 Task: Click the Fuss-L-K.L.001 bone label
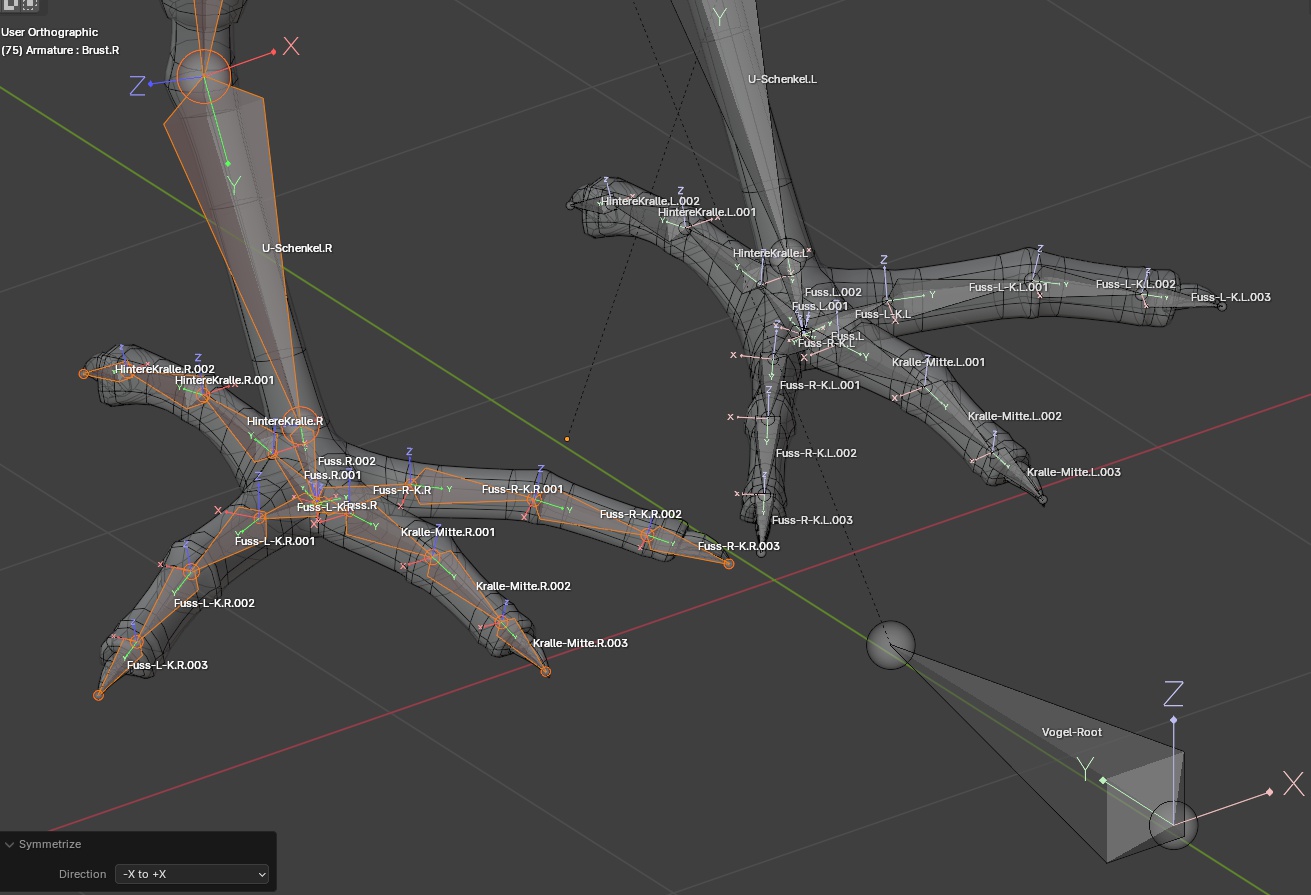1008,287
